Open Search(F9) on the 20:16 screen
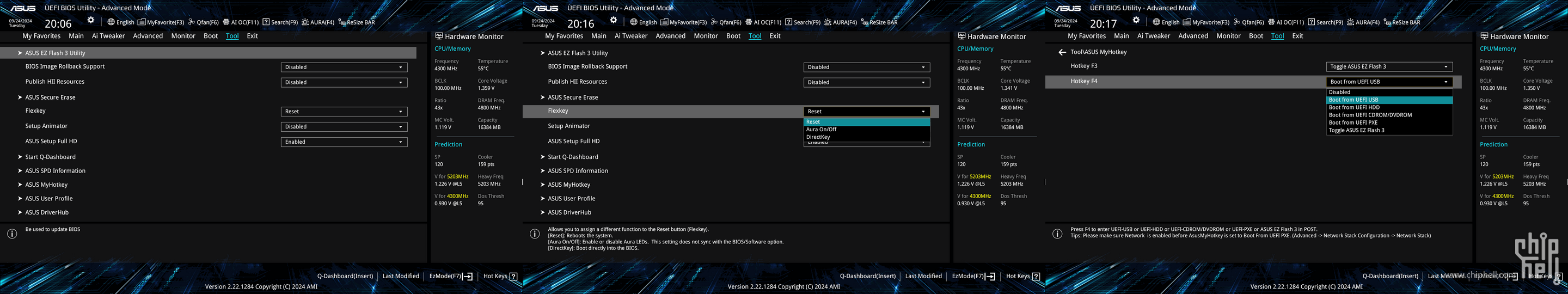The width and height of the screenshot is (1568, 294). [x=803, y=22]
